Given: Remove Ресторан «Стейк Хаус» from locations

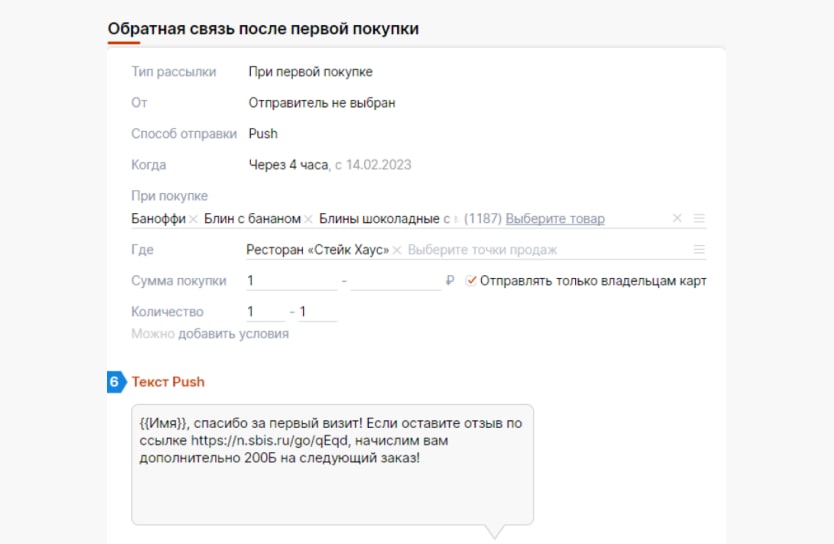Looking at the screenshot, I should (x=397, y=250).
